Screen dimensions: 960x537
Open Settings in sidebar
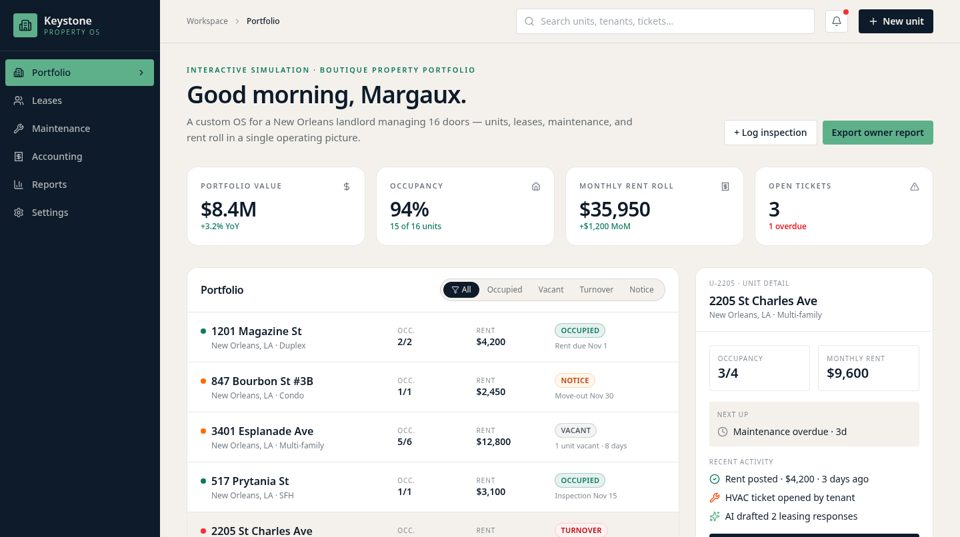pos(80,212)
